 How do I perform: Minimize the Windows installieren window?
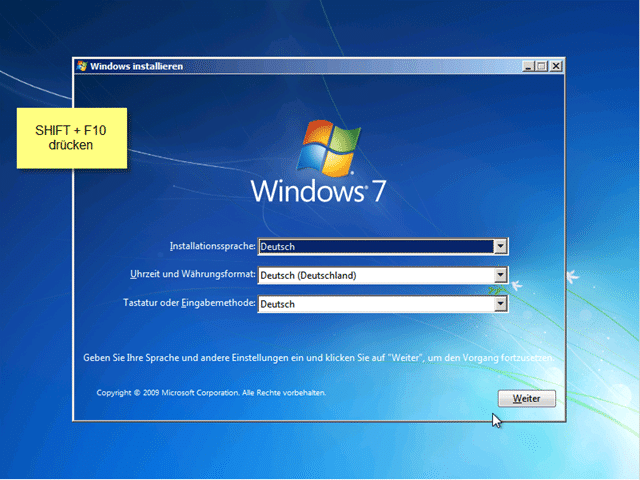(529, 66)
